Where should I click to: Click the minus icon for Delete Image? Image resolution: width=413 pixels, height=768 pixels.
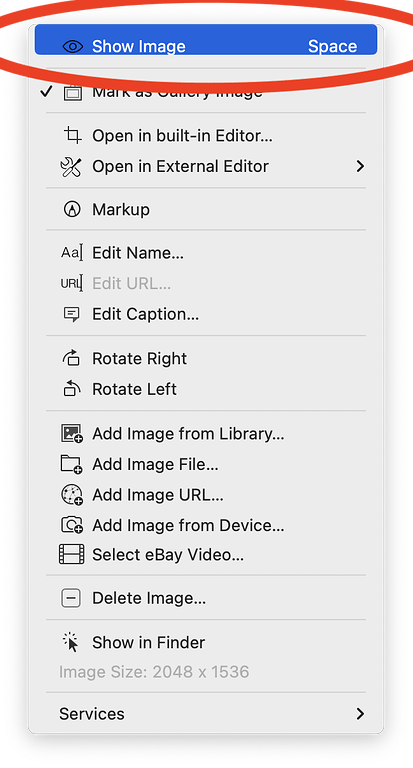click(x=71, y=598)
